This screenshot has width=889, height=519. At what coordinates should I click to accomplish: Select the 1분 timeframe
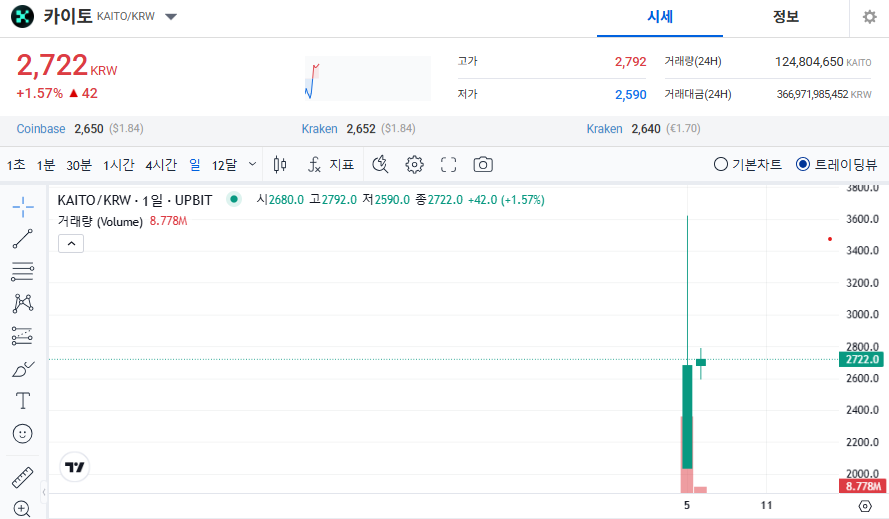(46, 165)
